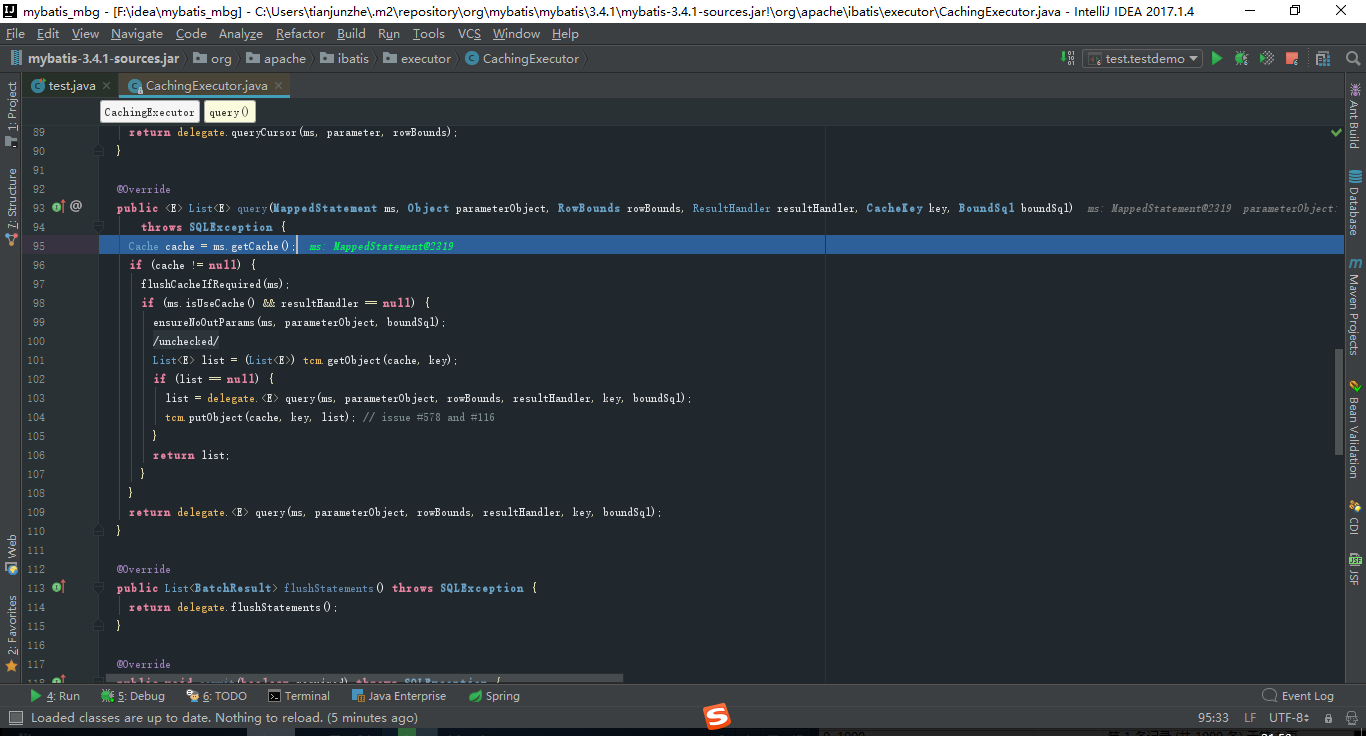Open the Event Log
The width and height of the screenshot is (1366, 736).
1298,695
